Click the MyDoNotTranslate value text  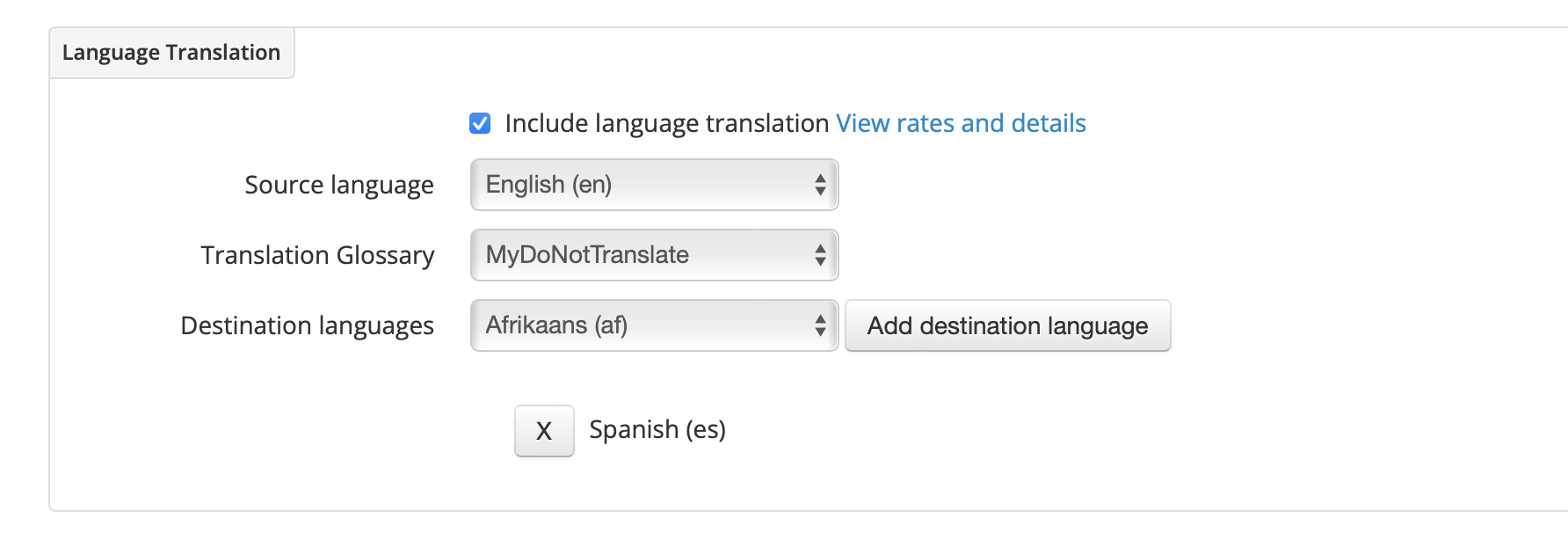click(587, 255)
